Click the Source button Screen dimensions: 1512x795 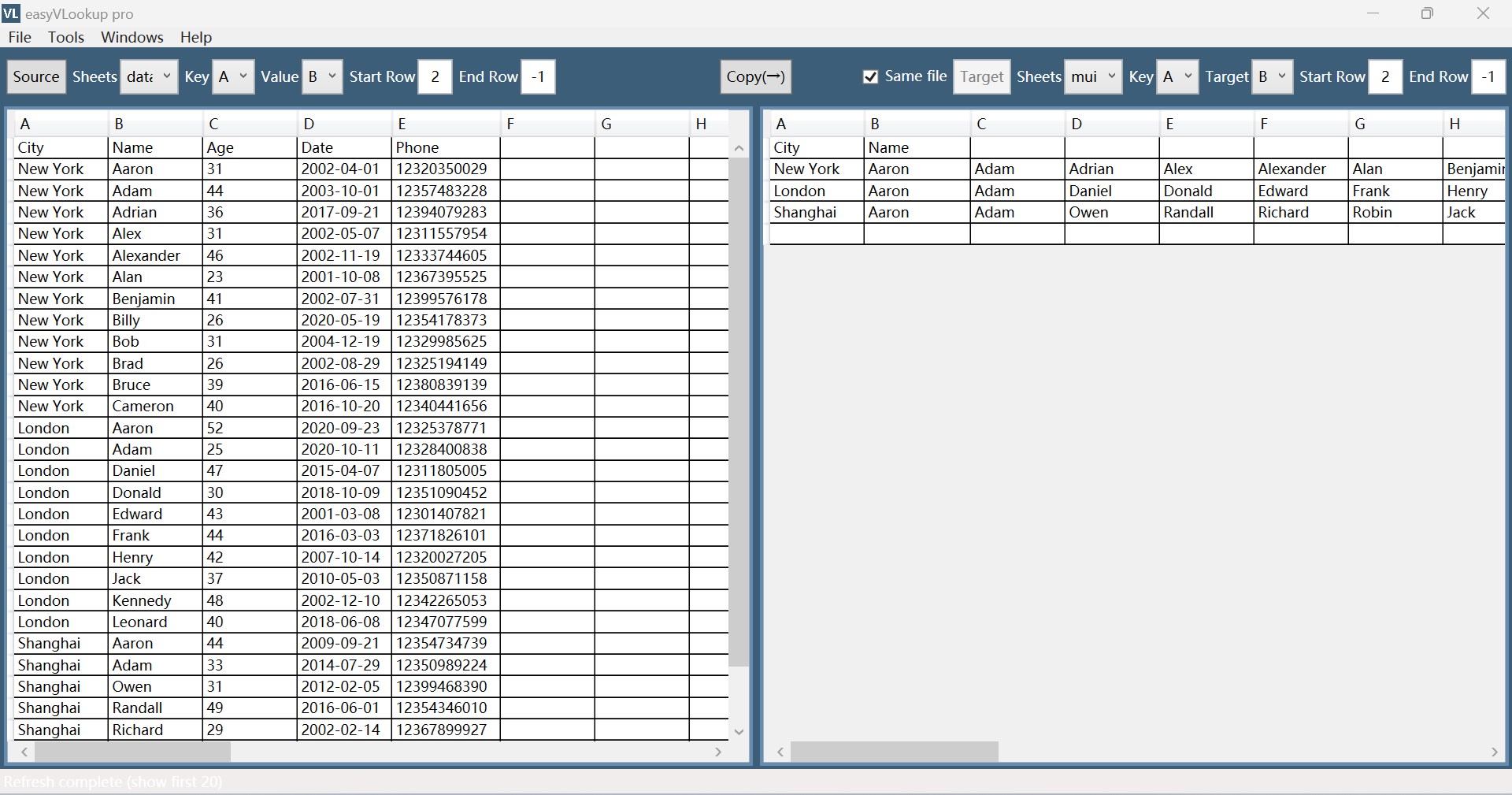[36, 76]
